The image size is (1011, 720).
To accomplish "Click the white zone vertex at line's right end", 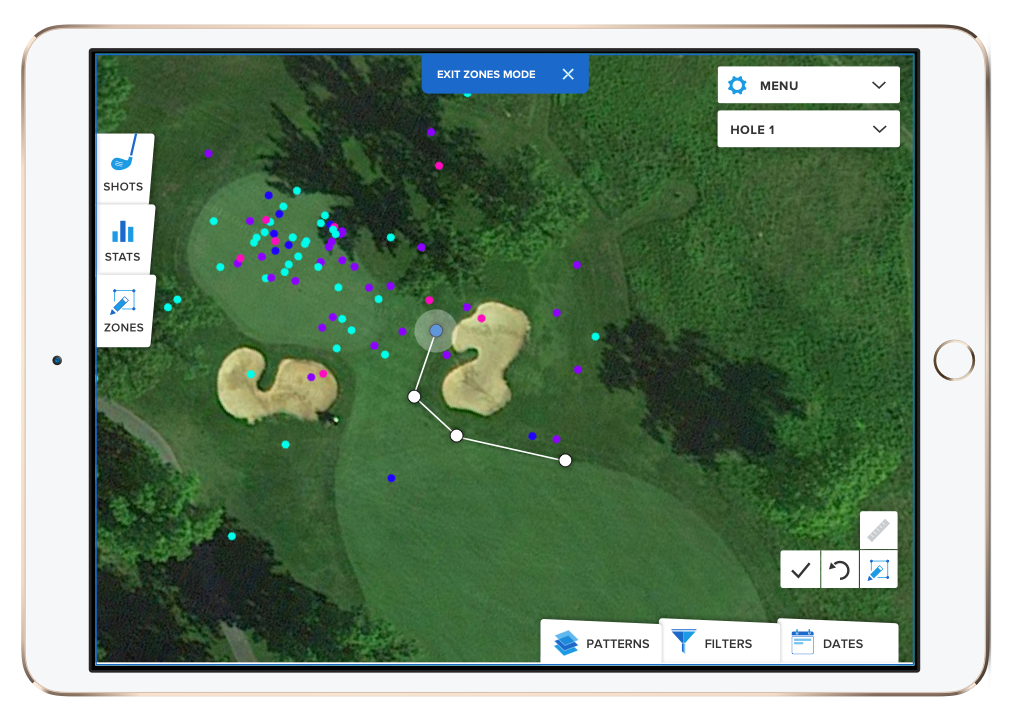I will [565, 460].
